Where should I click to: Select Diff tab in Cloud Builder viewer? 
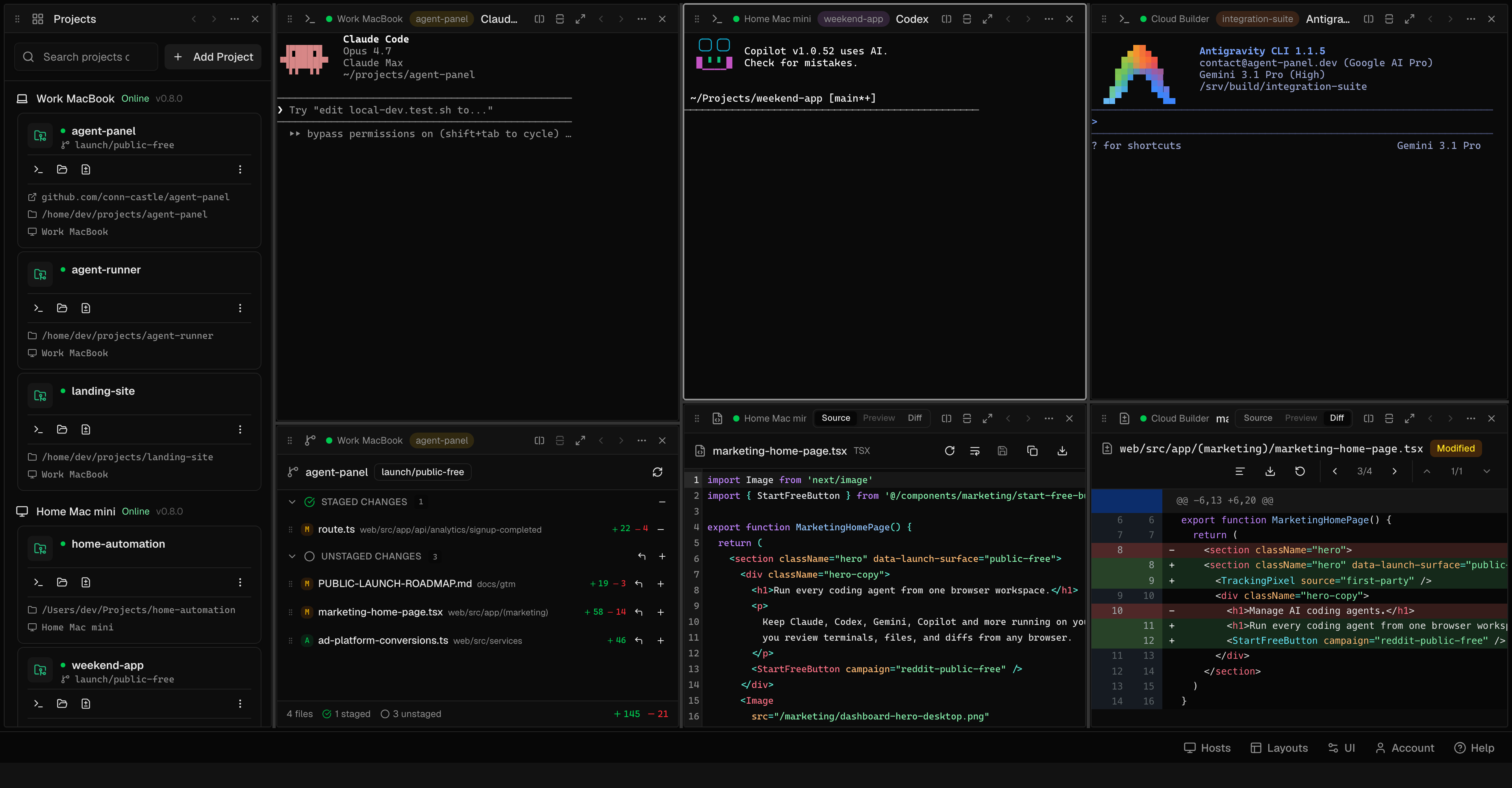tap(1337, 418)
